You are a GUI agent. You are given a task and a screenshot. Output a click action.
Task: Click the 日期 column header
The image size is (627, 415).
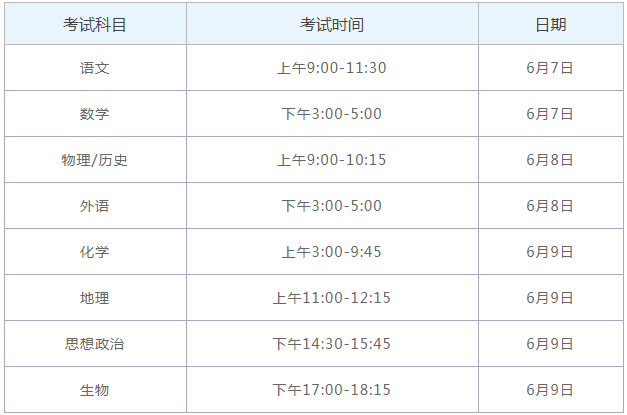(x=550, y=23)
